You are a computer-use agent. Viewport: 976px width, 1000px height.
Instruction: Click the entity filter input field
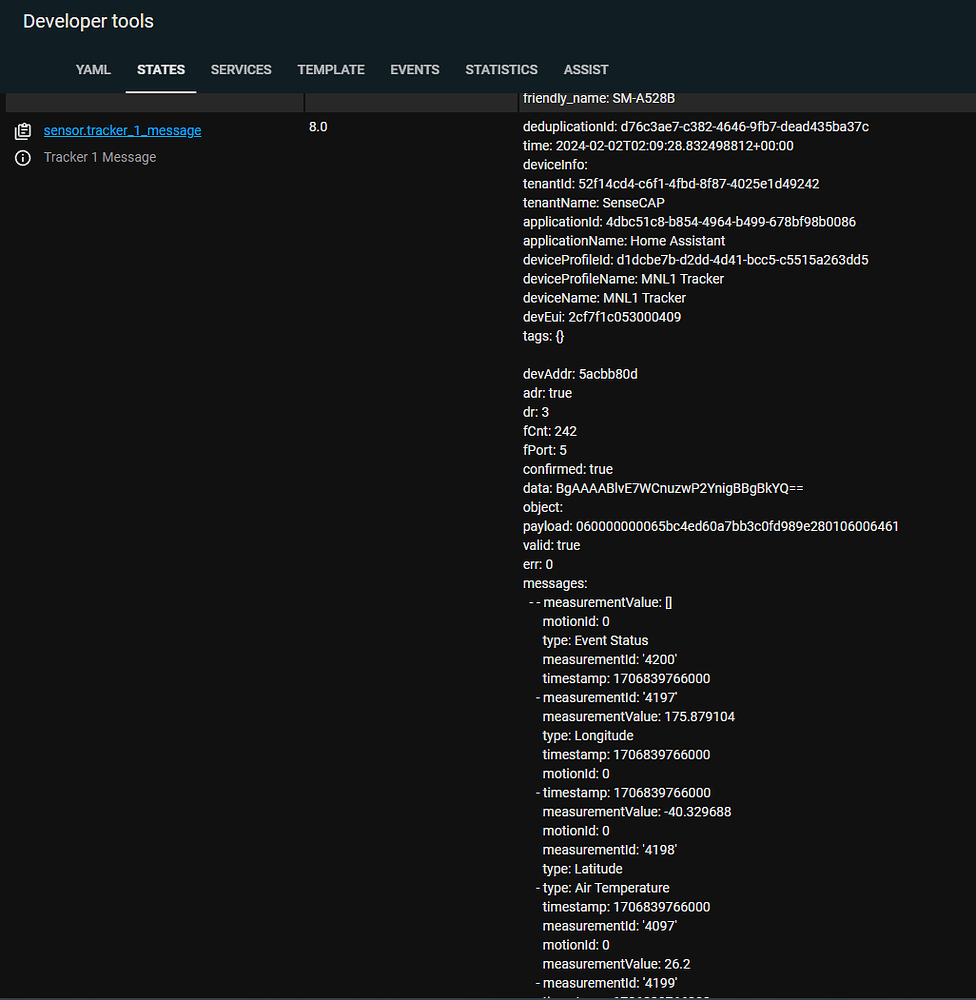(x=155, y=100)
